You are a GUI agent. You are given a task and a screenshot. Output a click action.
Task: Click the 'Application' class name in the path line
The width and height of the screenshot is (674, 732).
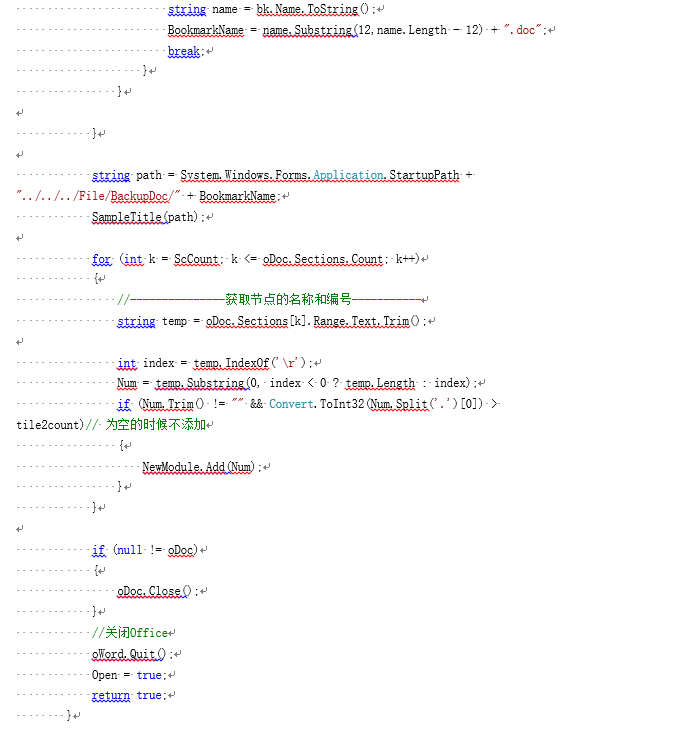348,175
